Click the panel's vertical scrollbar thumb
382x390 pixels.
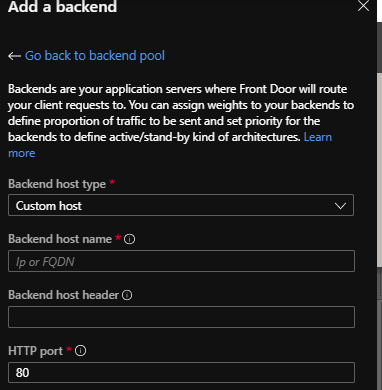coord(379,168)
